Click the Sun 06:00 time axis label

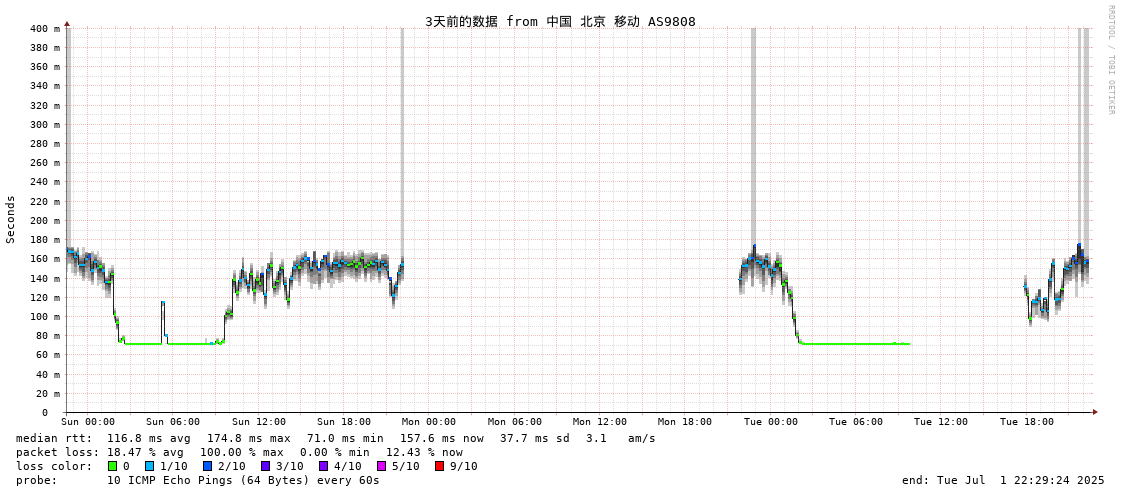[173, 422]
